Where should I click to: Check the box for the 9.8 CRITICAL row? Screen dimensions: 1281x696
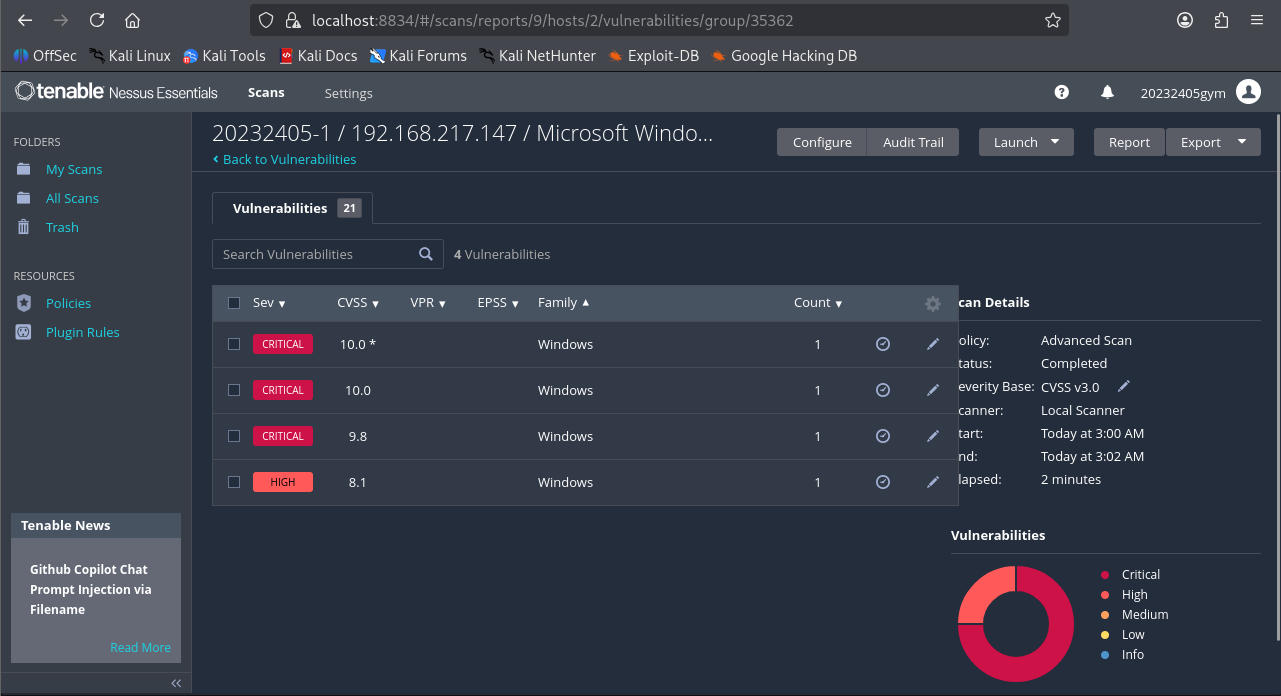(234, 436)
